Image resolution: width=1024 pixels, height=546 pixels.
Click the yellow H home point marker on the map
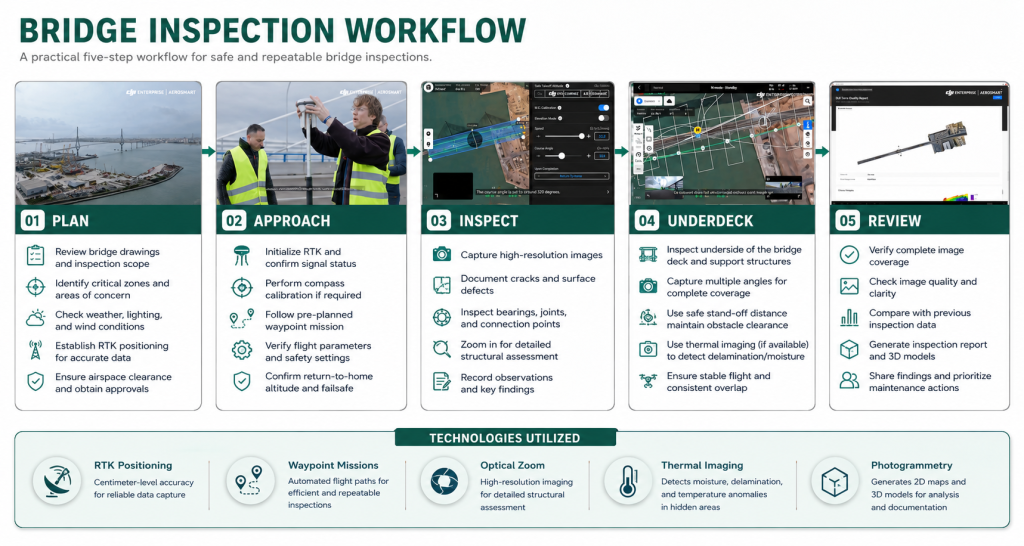coord(697,129)
